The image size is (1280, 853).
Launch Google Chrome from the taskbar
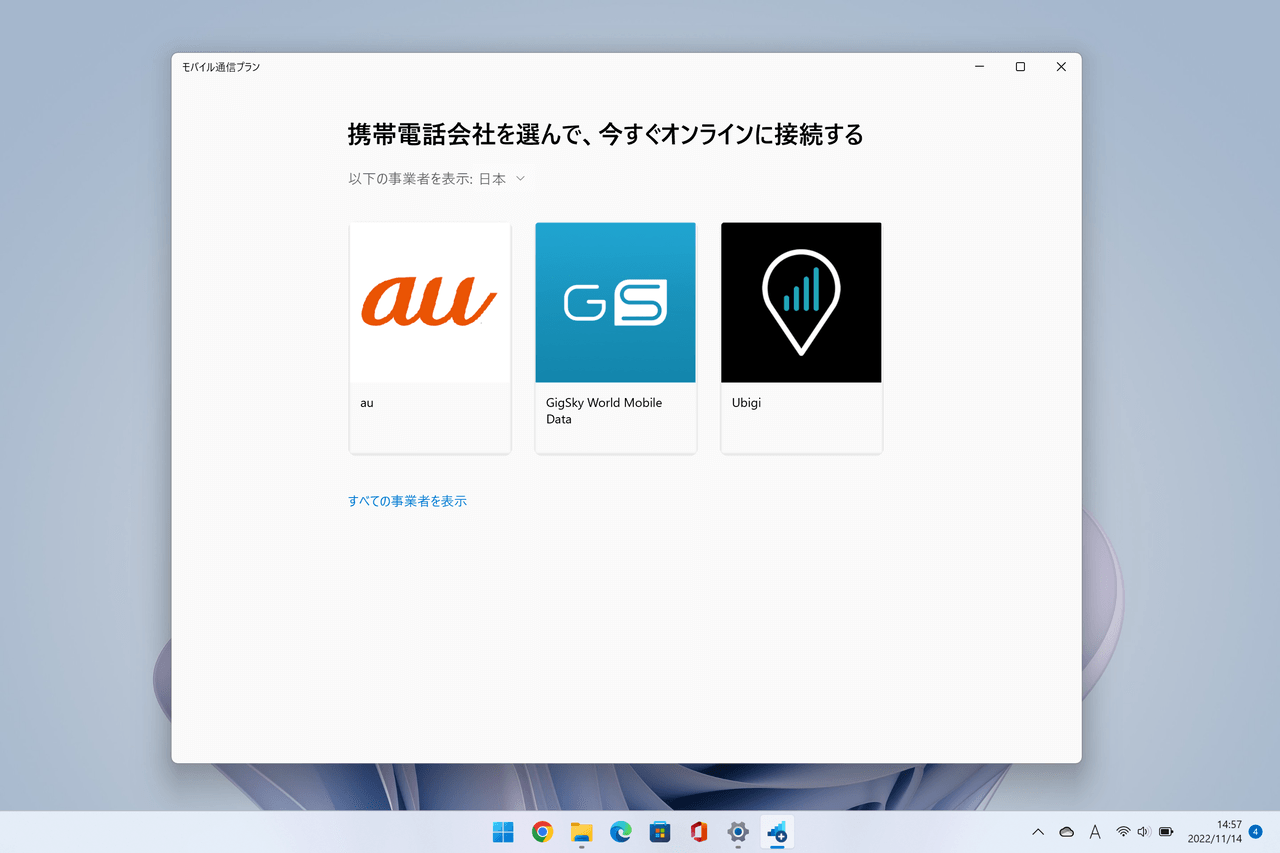[542, 832]
